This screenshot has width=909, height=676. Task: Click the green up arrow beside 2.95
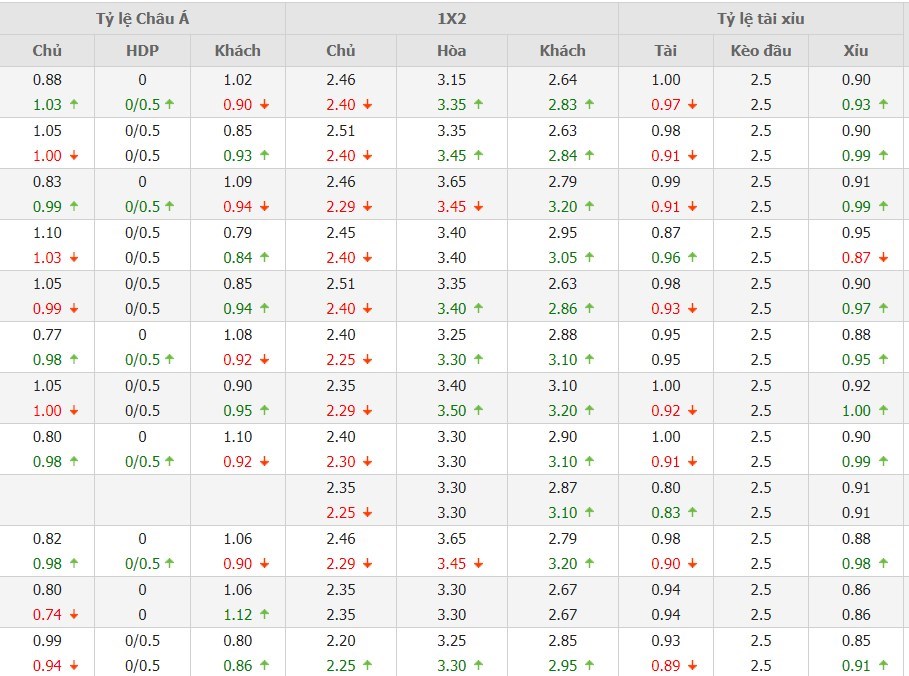pos(590,666)
